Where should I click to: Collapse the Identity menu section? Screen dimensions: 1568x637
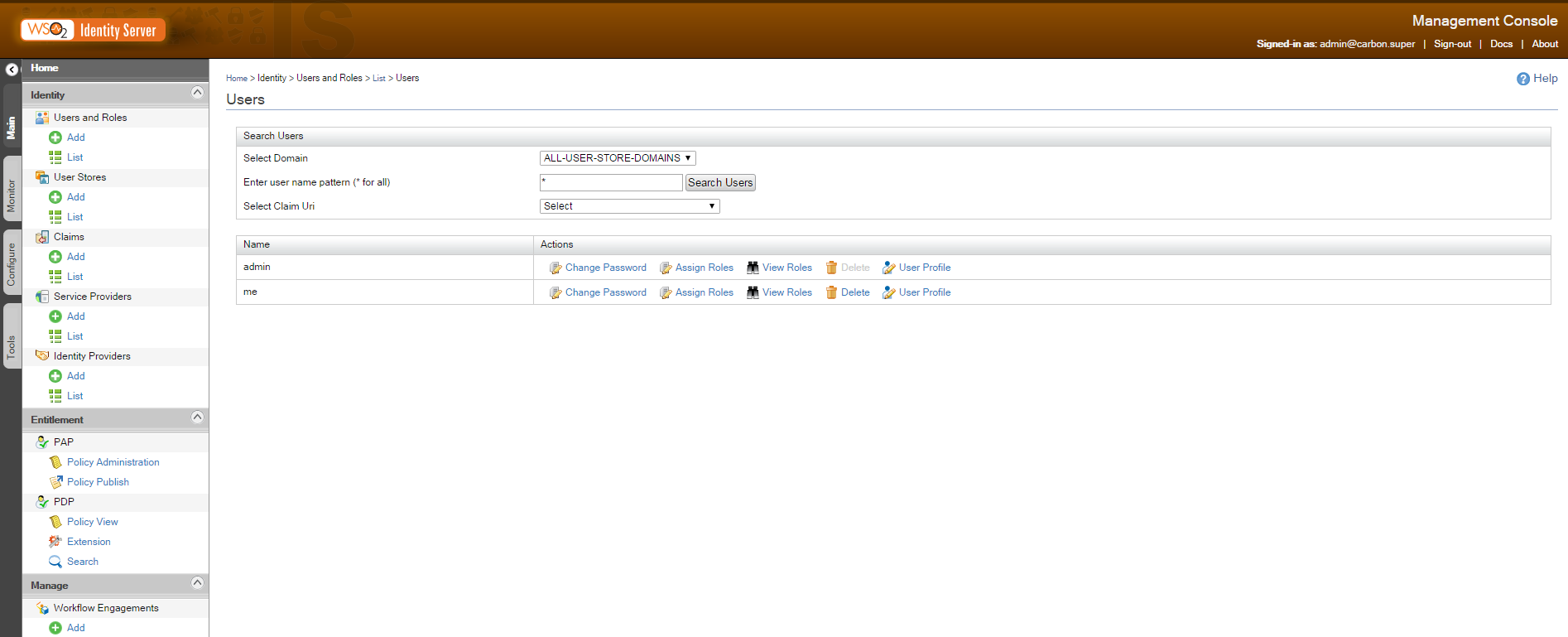coord(197,93)
